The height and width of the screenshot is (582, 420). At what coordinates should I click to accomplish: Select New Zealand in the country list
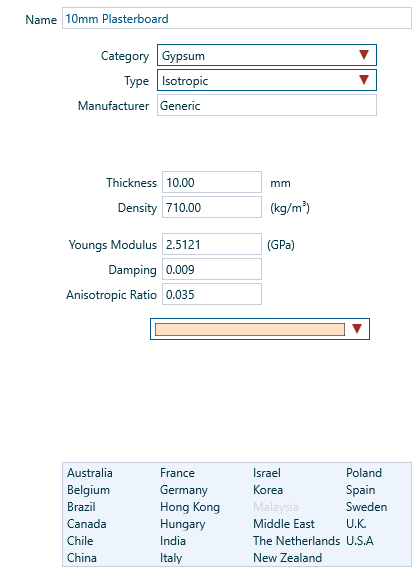click(288, 558)
